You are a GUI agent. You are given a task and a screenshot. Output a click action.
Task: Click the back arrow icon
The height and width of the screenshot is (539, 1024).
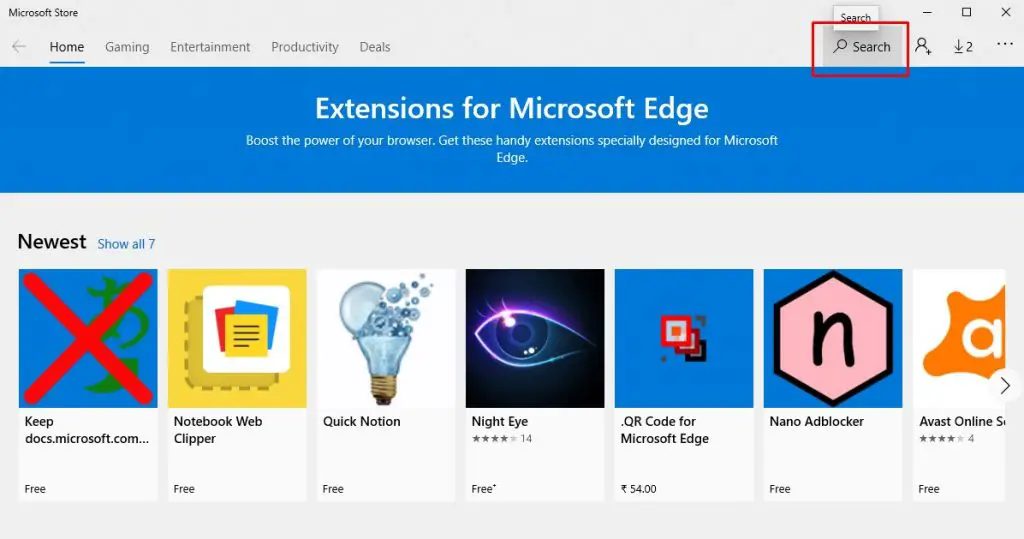click(x=19, y=46)
